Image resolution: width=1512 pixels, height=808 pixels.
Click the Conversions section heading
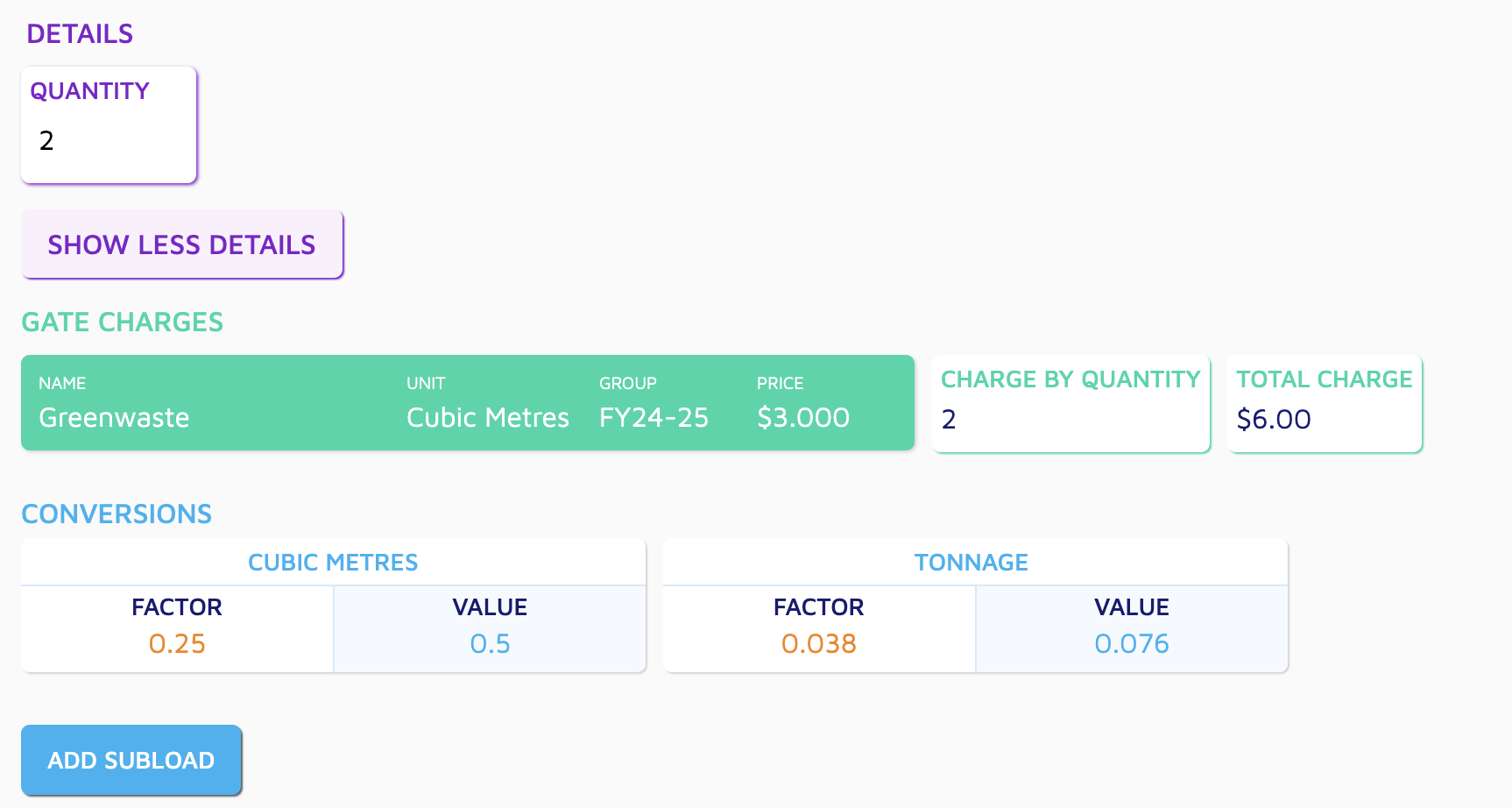click(117, 514)
